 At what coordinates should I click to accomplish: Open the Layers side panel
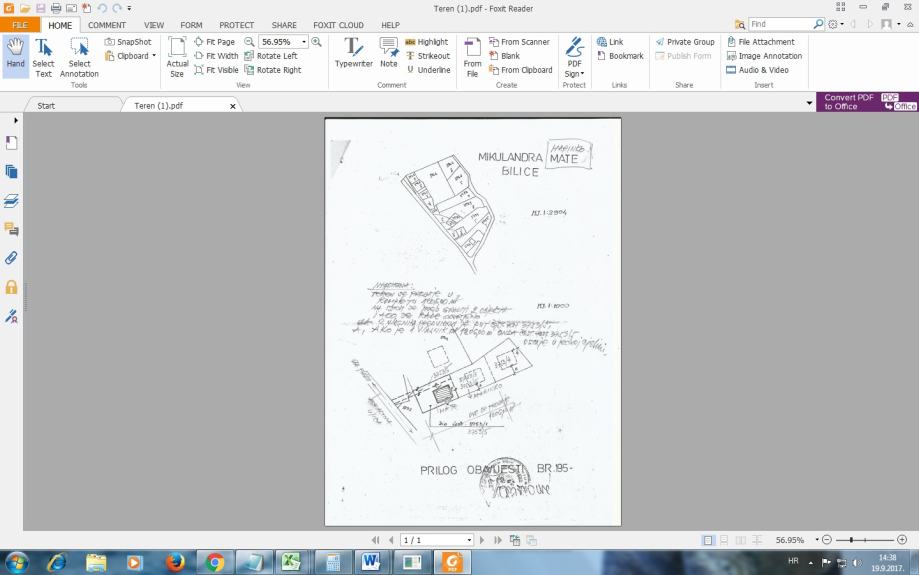11,200
